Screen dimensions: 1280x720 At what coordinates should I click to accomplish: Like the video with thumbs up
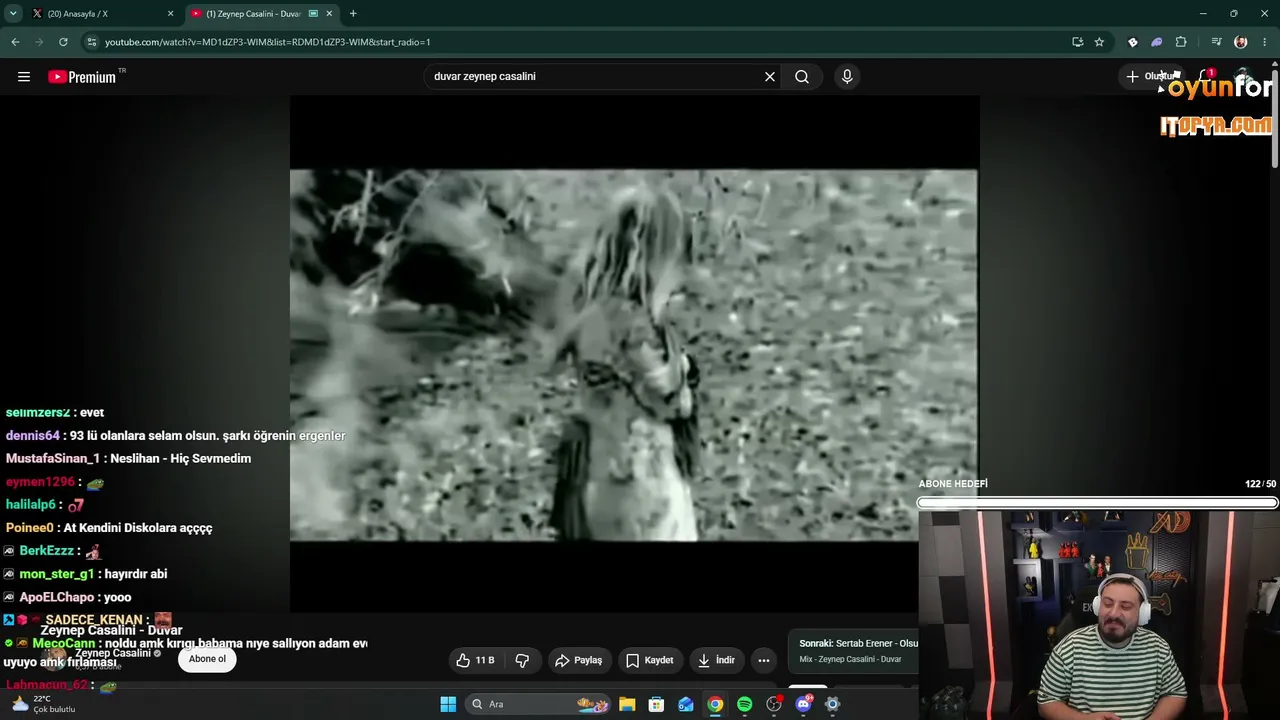click(475, 660)
